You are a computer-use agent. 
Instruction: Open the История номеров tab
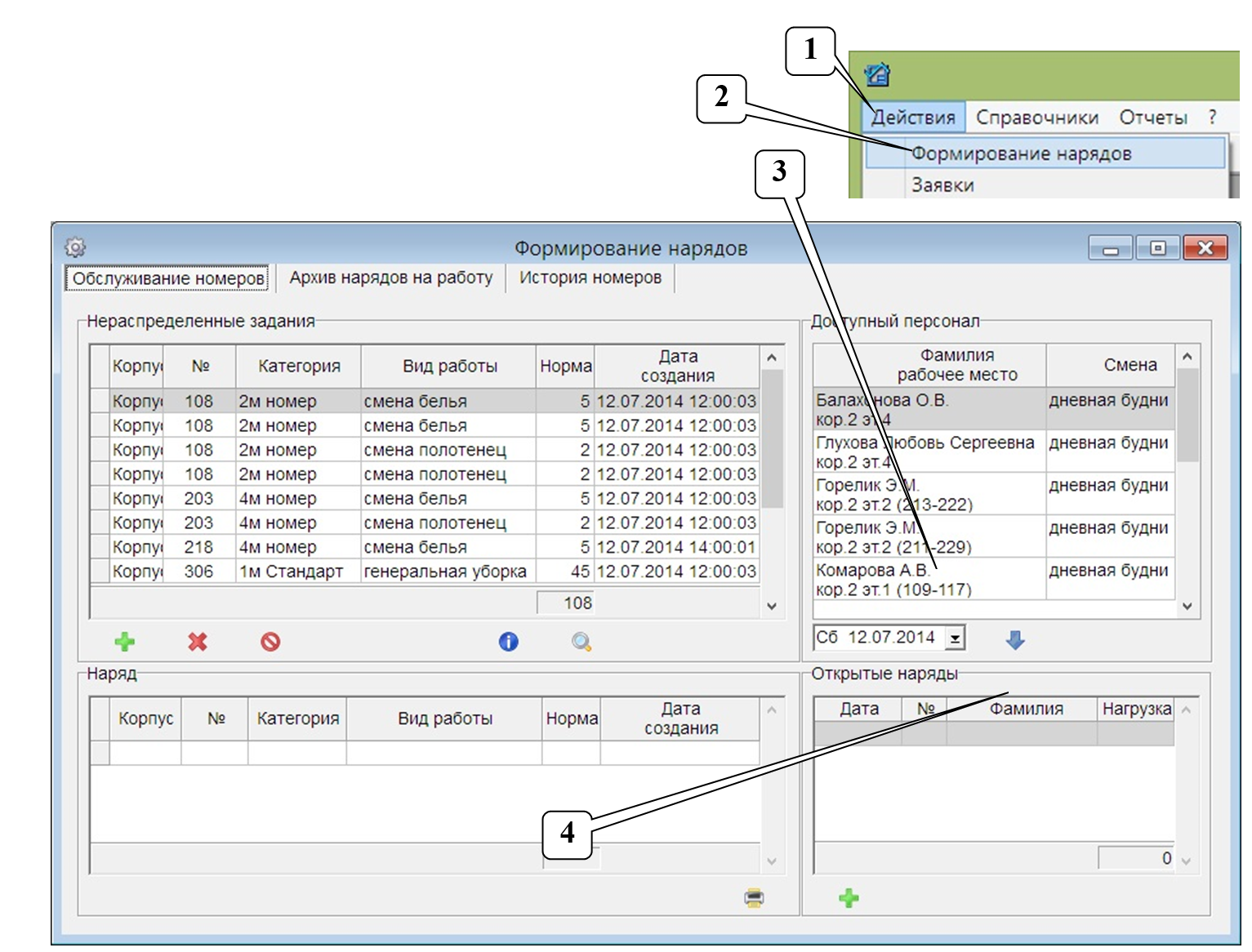590,278
